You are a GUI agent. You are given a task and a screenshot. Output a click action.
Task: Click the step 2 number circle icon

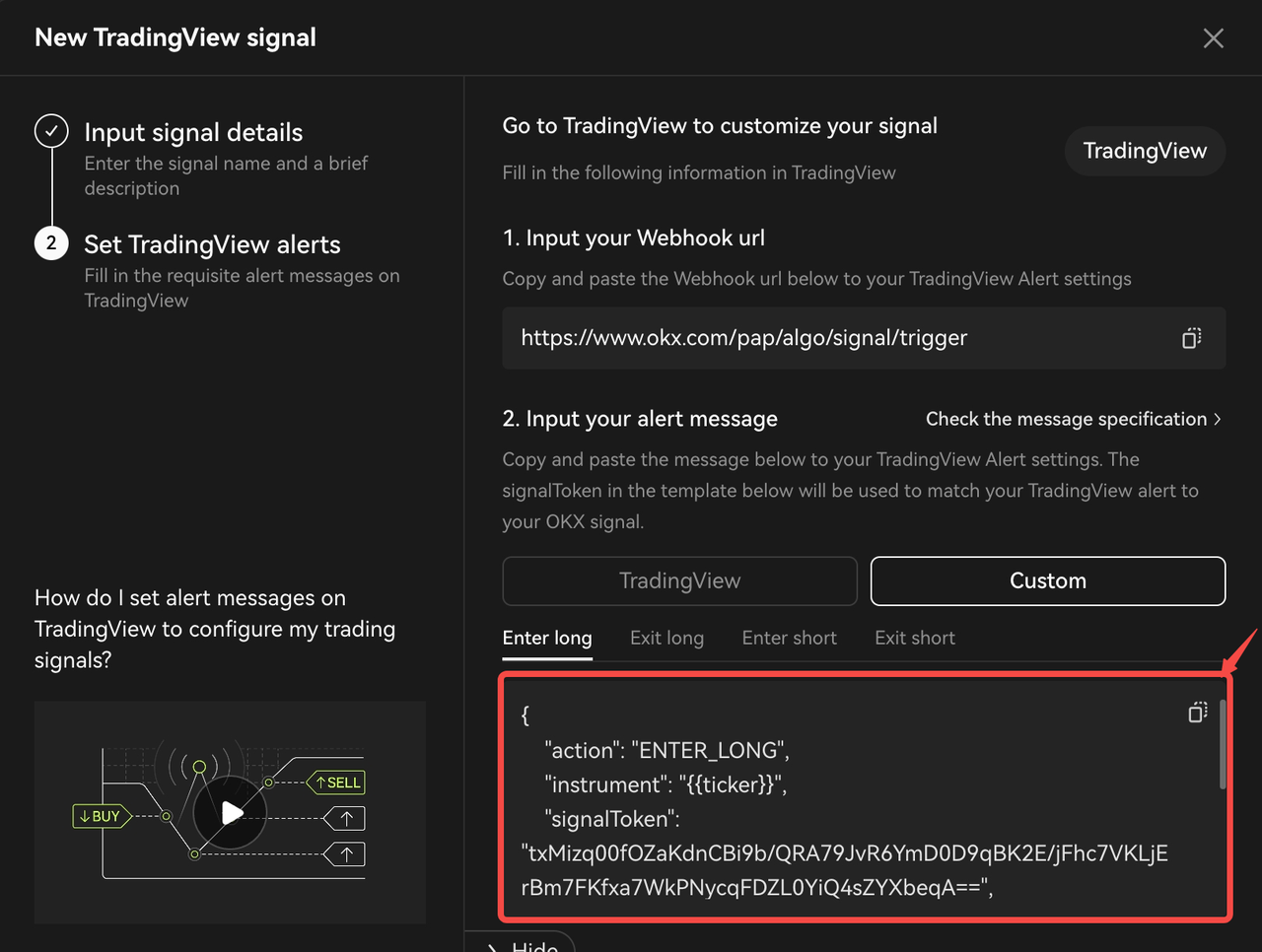[x=51, y=243]
